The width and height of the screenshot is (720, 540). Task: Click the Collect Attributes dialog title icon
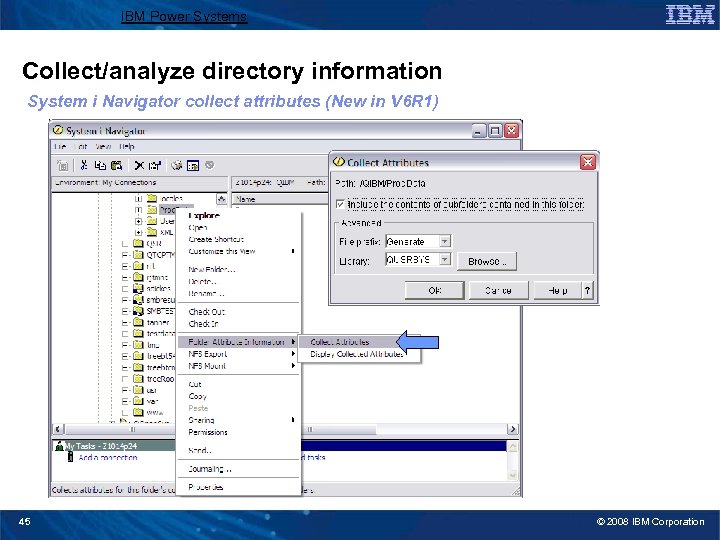[339, 162]
